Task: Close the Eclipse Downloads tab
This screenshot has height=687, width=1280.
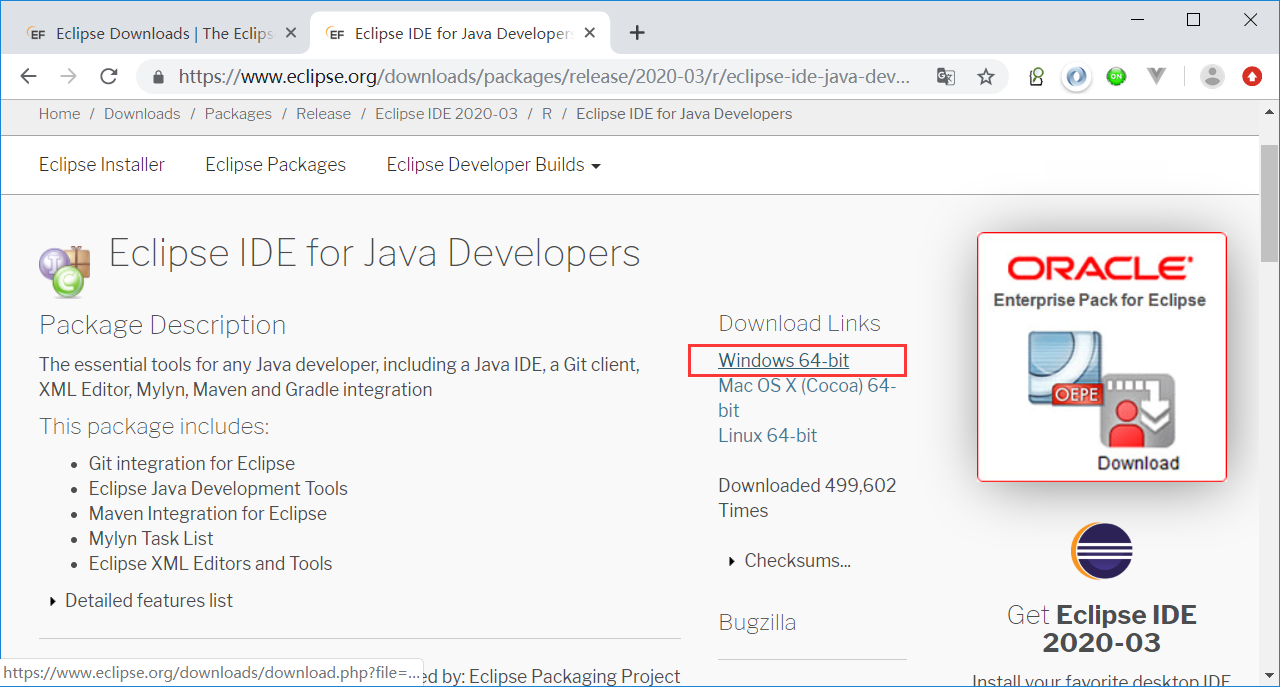Action: 291,33
